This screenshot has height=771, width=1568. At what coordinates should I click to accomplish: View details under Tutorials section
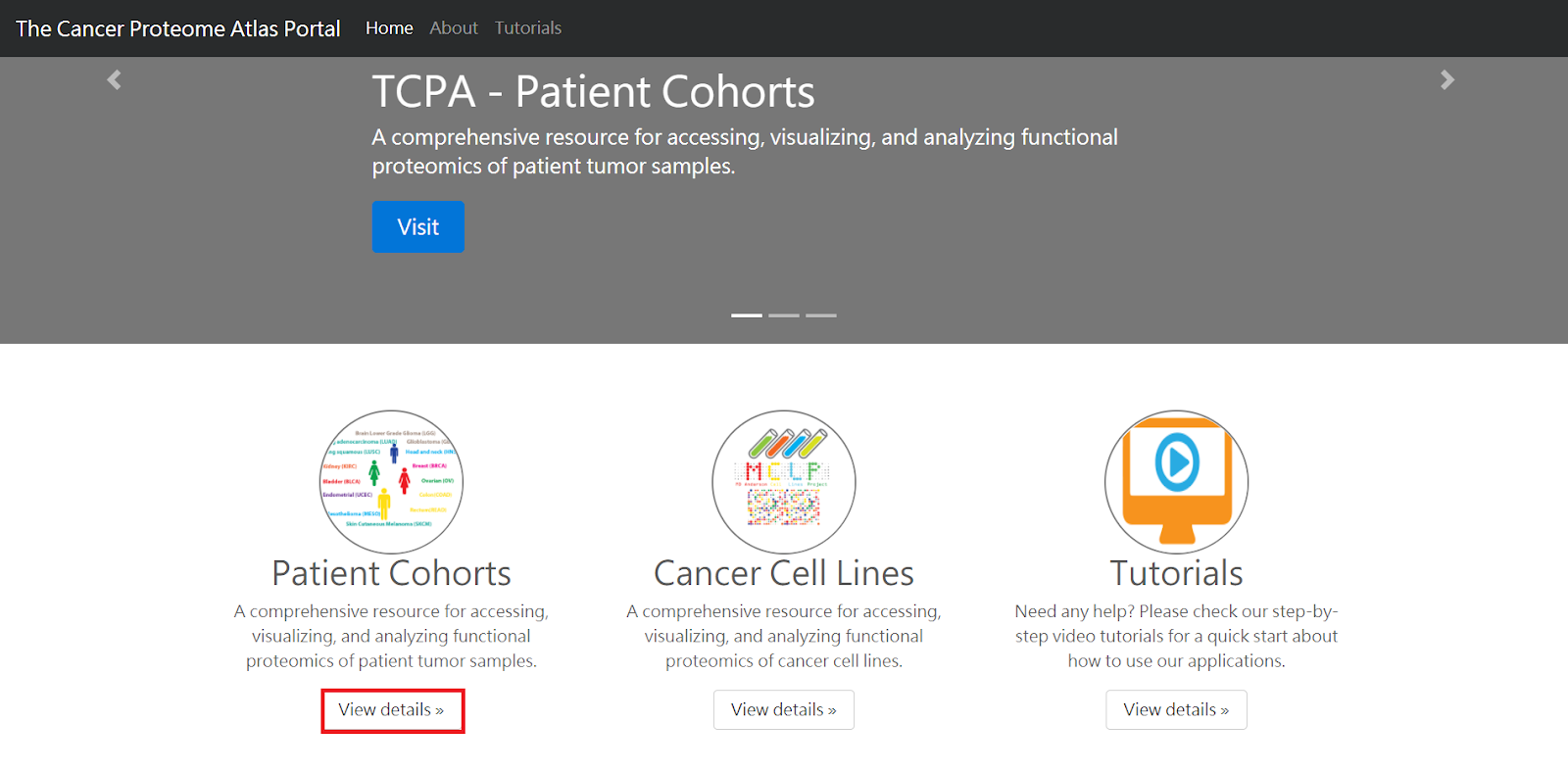1176,710
